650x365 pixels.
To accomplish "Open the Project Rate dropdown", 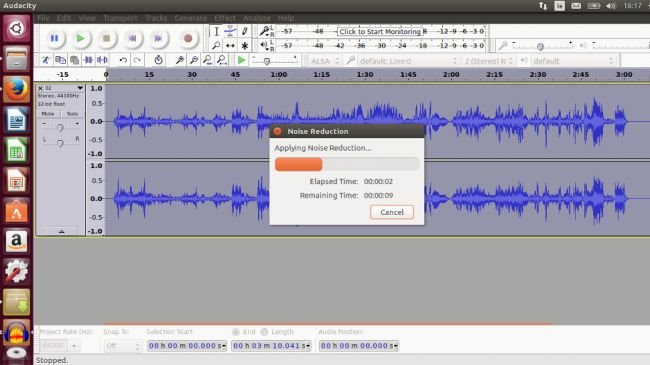I will coord(74,346).
